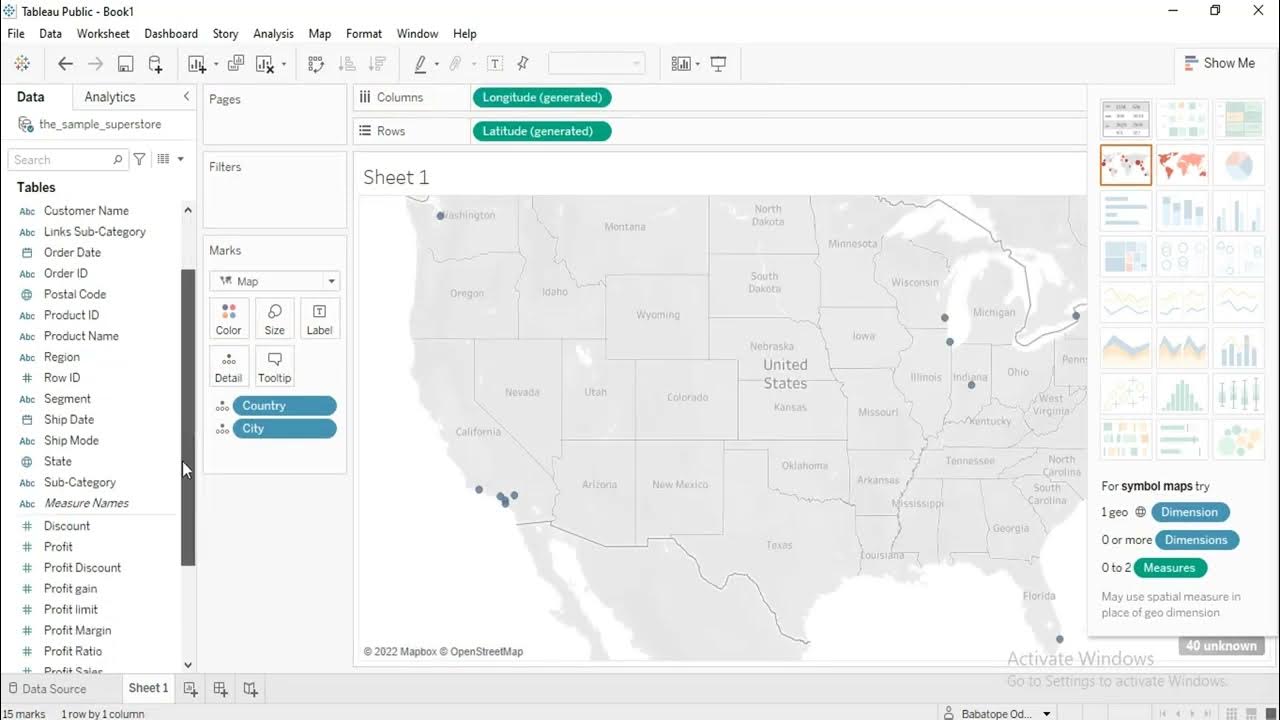
Task: Open the File menu
Action: pyautogui.click(x=16, y=33)
